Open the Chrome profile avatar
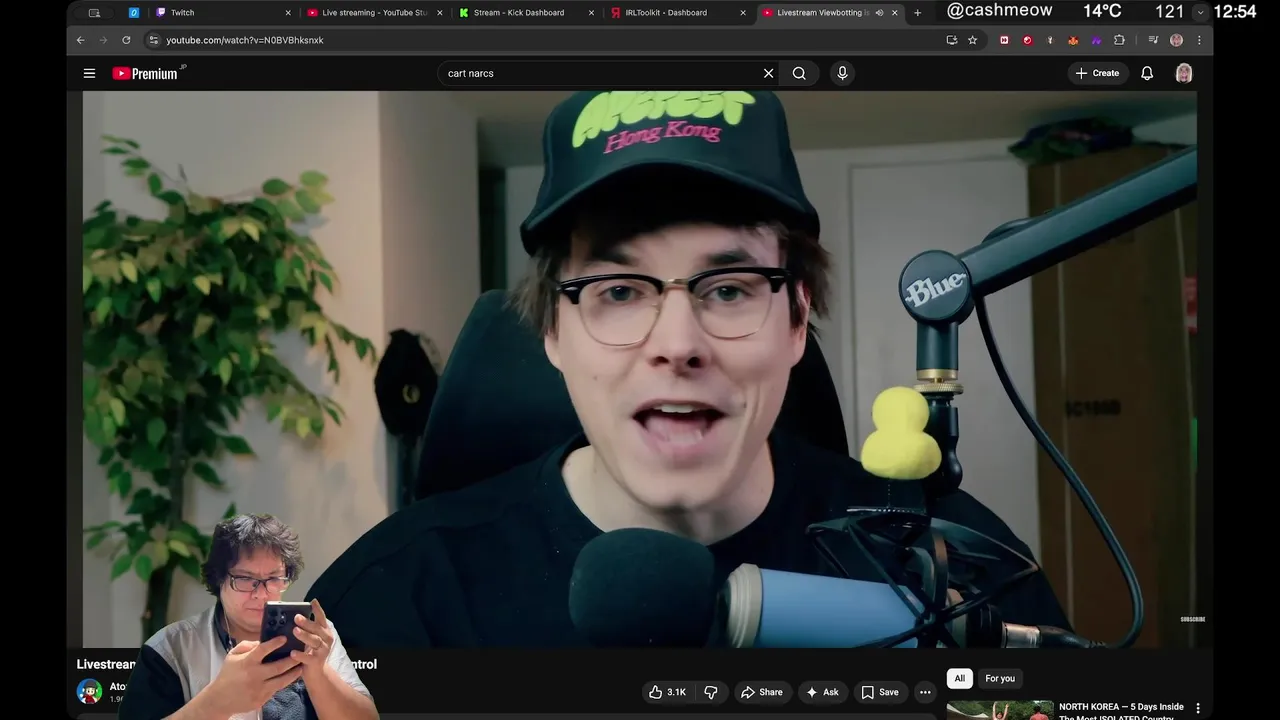The image size is (1280, 720). point(1176,40)
